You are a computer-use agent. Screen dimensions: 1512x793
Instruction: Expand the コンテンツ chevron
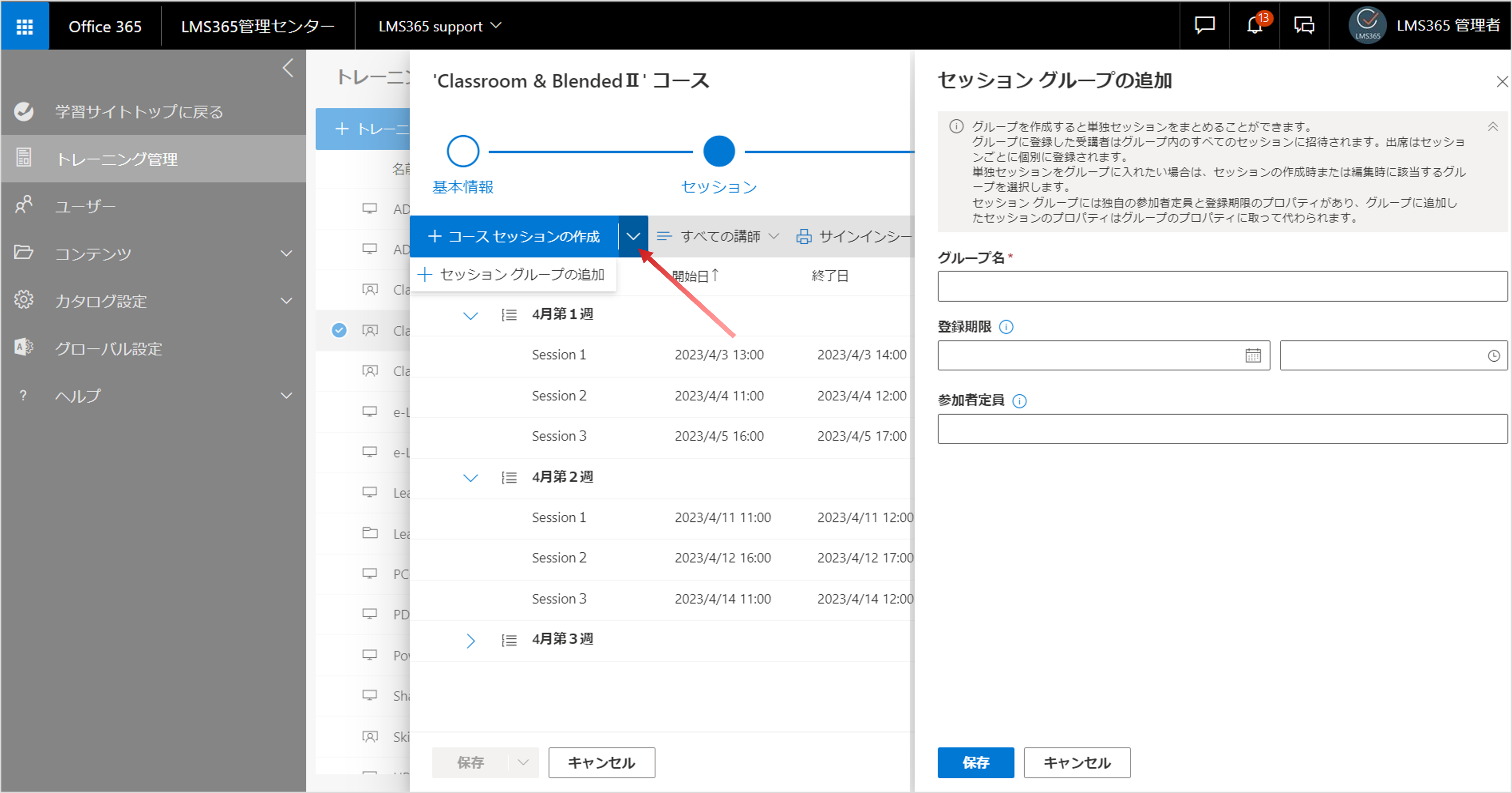point(287,254)
